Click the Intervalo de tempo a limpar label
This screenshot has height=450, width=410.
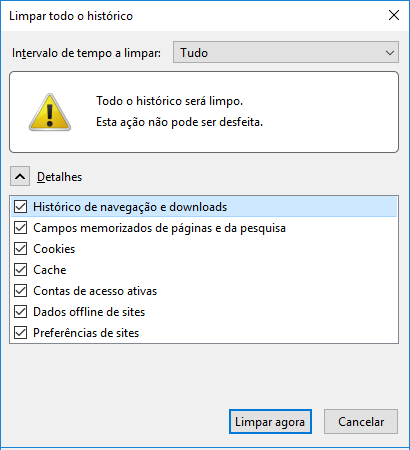86,53
